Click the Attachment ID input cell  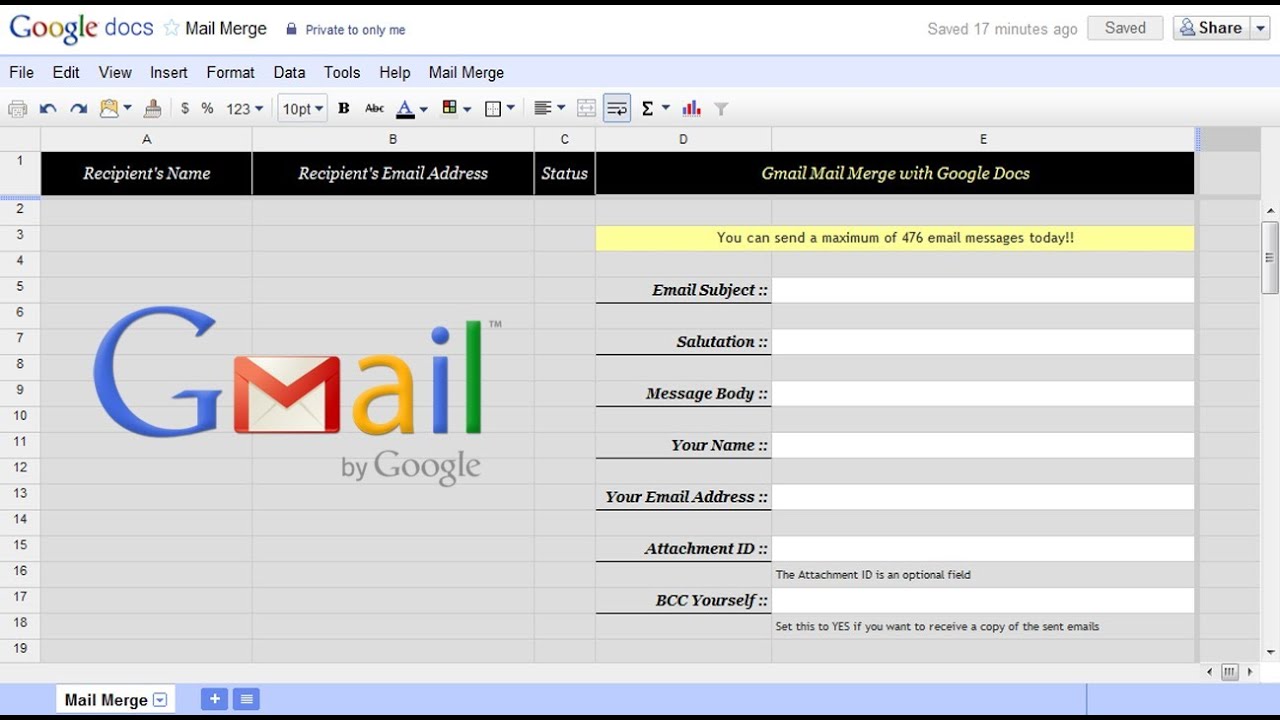tap(983, 548)
